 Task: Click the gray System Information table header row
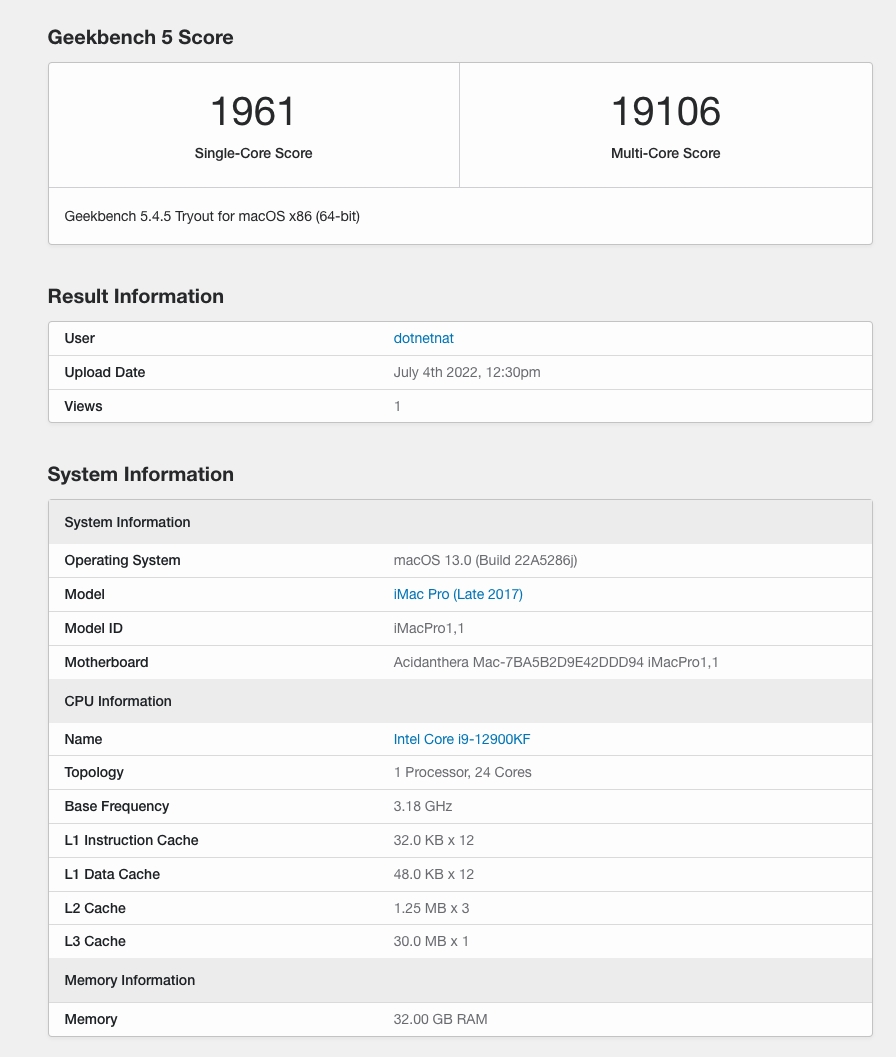460,522
